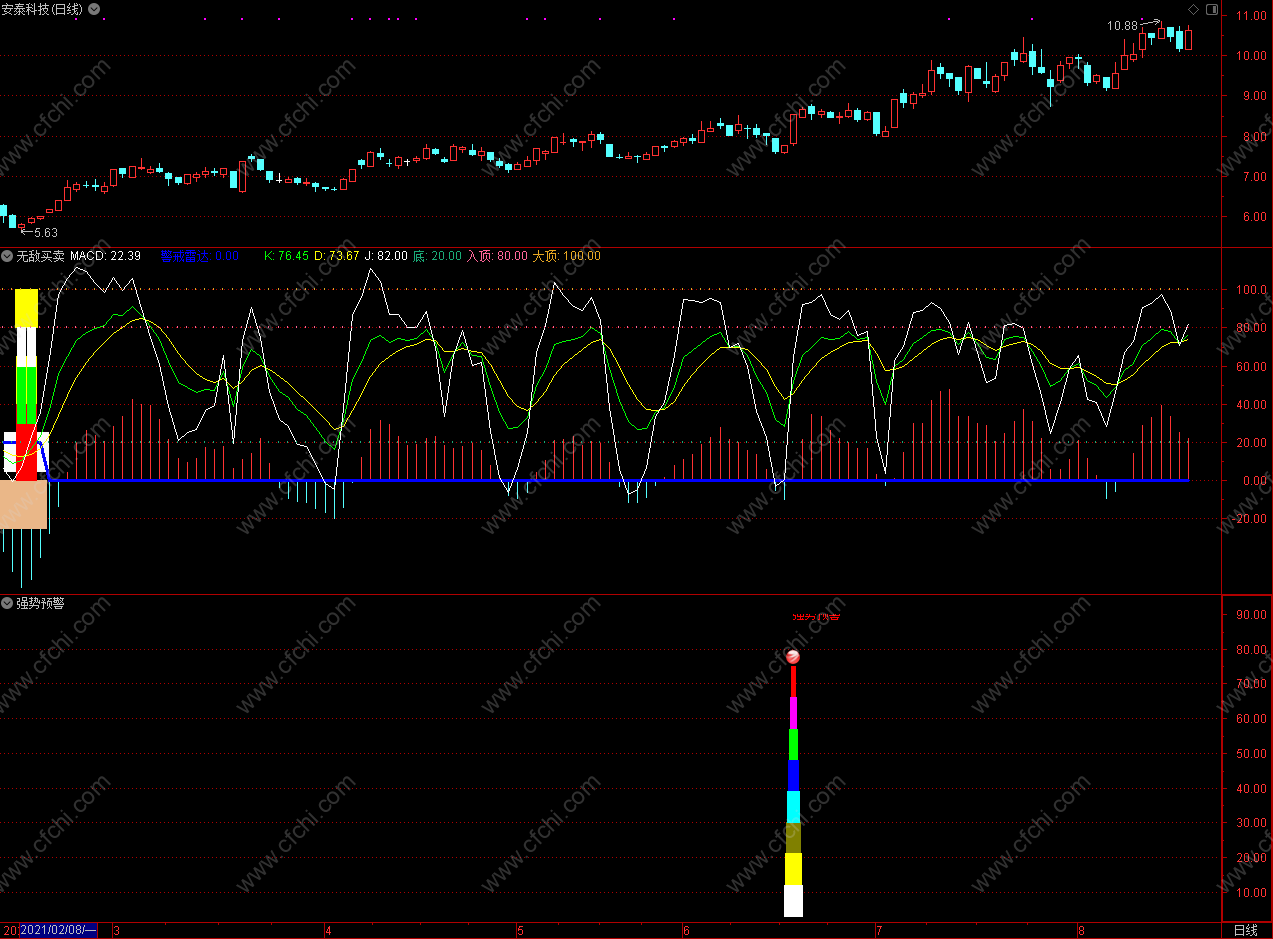
Task: Expand the 强势预警 indicator menu arrow
Action: 8,603
